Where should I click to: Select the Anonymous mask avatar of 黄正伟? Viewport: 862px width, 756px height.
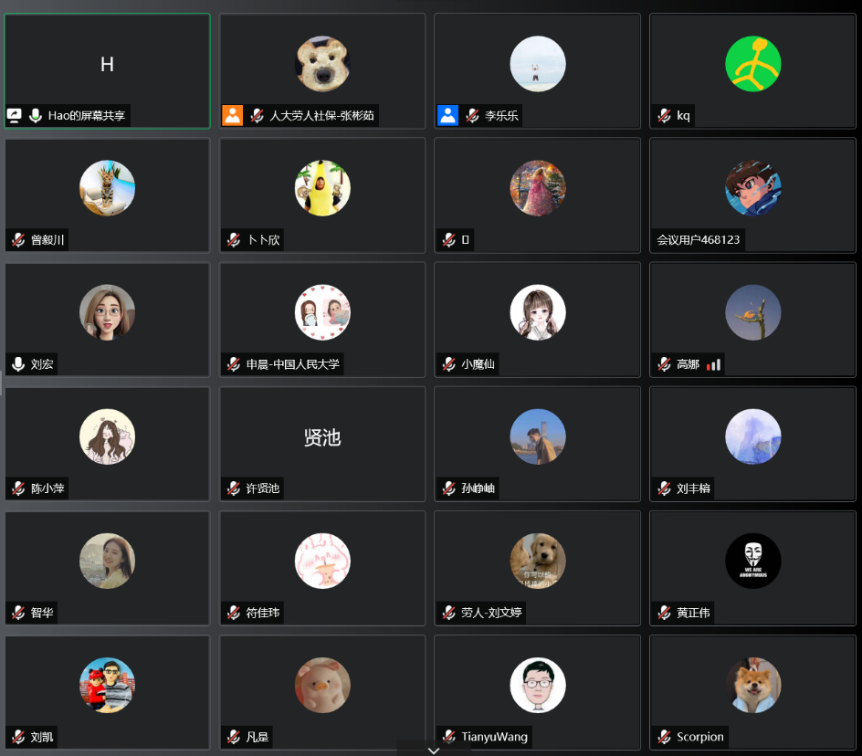pos(753,561)
